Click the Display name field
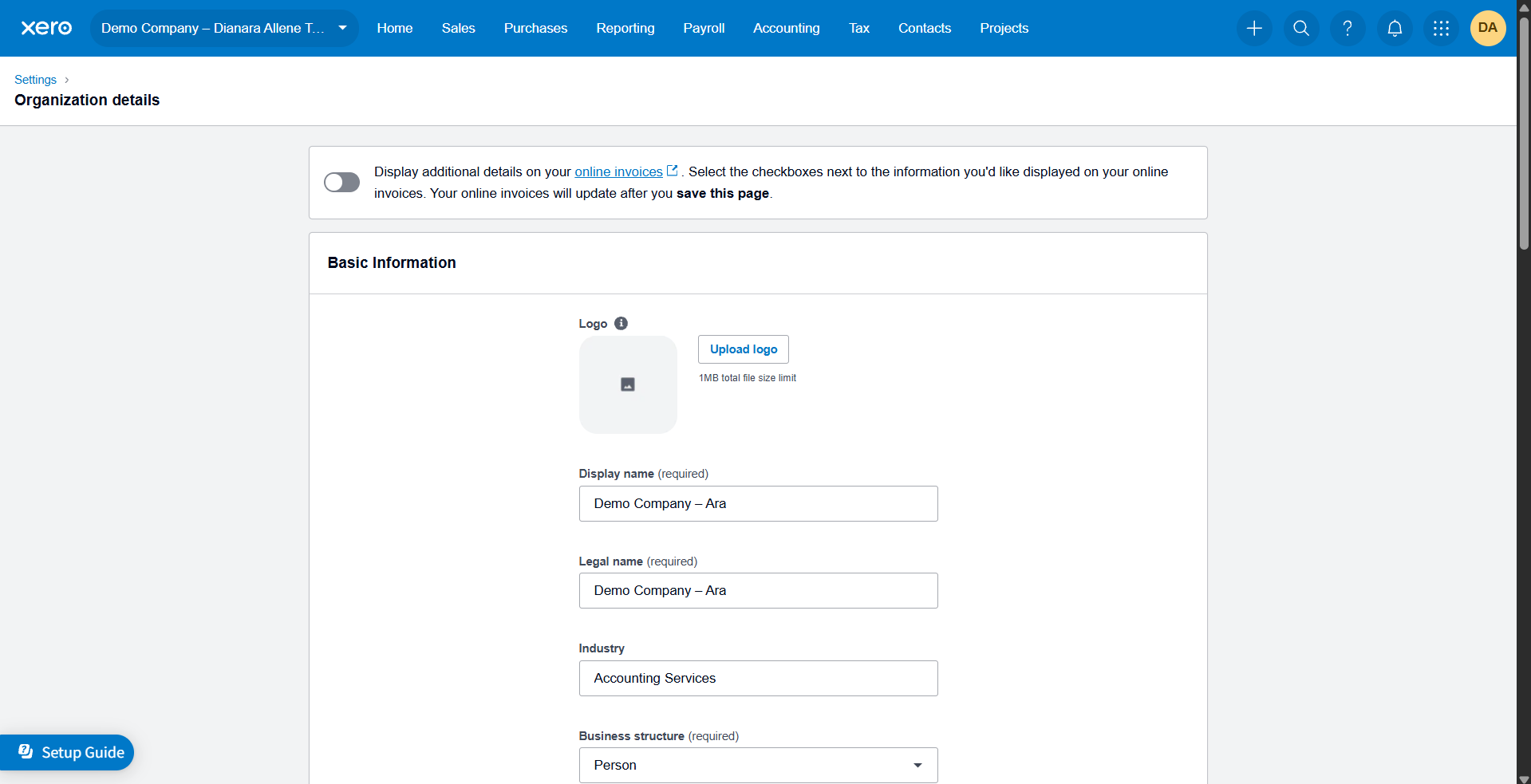Viewport: 1531px width, 784px height. [758, 503]
